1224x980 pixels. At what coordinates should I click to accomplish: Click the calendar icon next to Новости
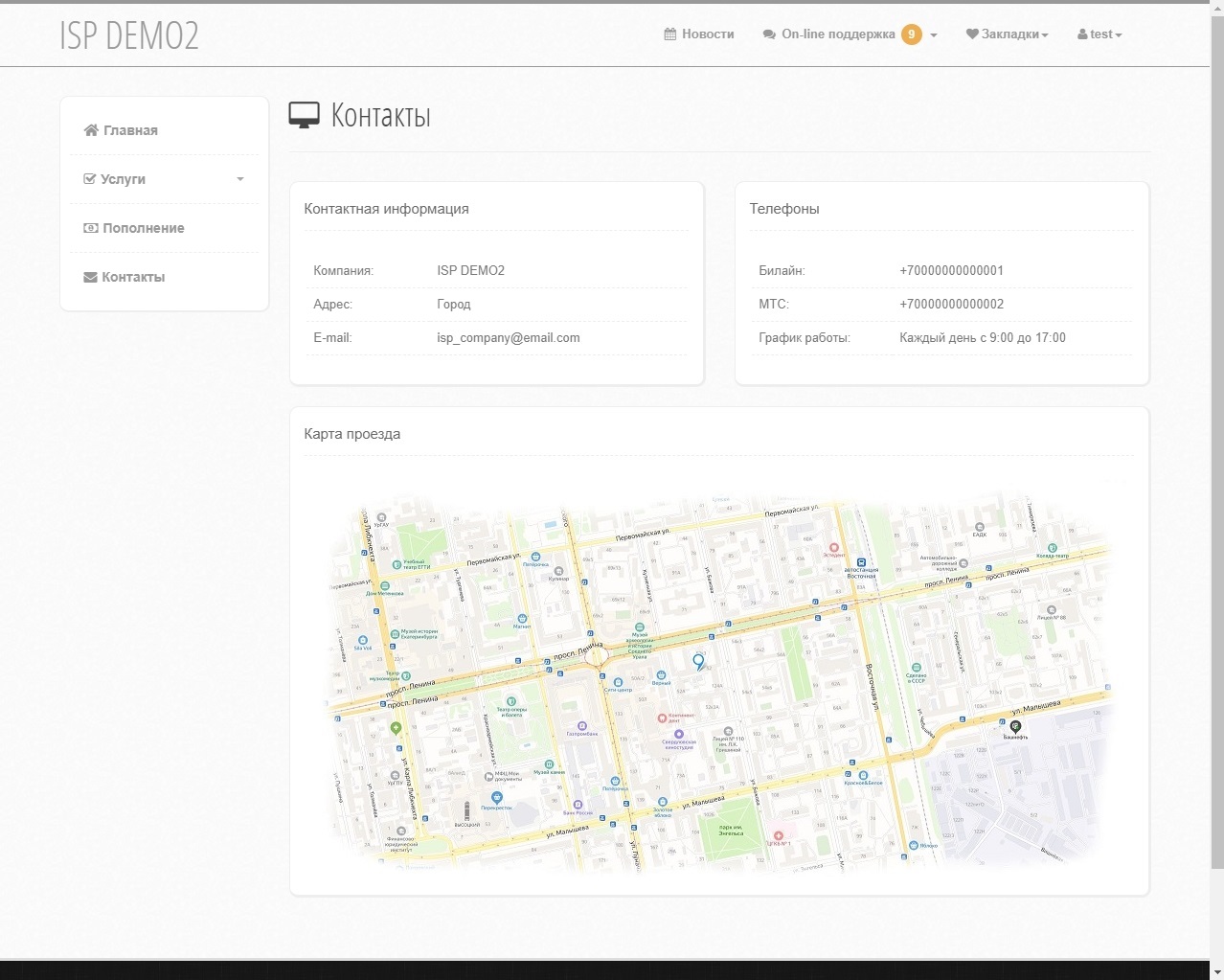(x=670, y=34)
